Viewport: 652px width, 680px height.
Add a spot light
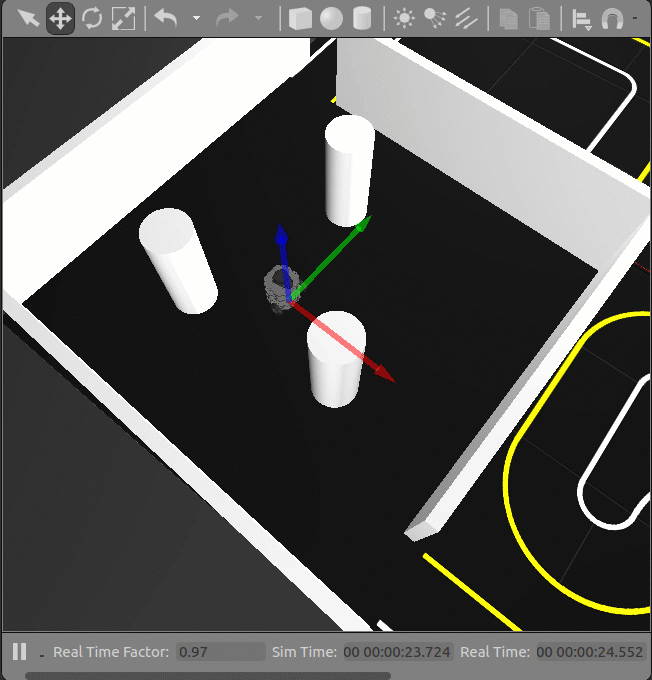(435, 18)
